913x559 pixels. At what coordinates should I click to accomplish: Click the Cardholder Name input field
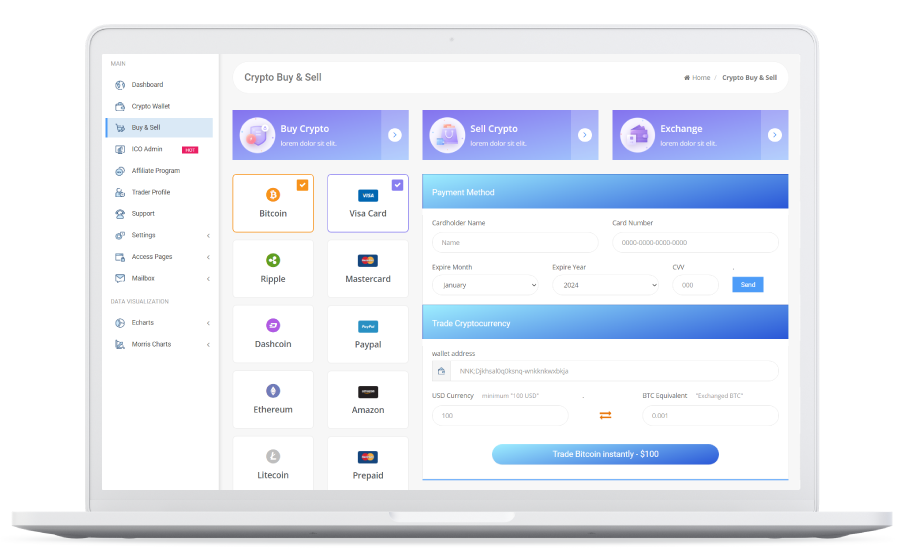[x=515, y=243]
